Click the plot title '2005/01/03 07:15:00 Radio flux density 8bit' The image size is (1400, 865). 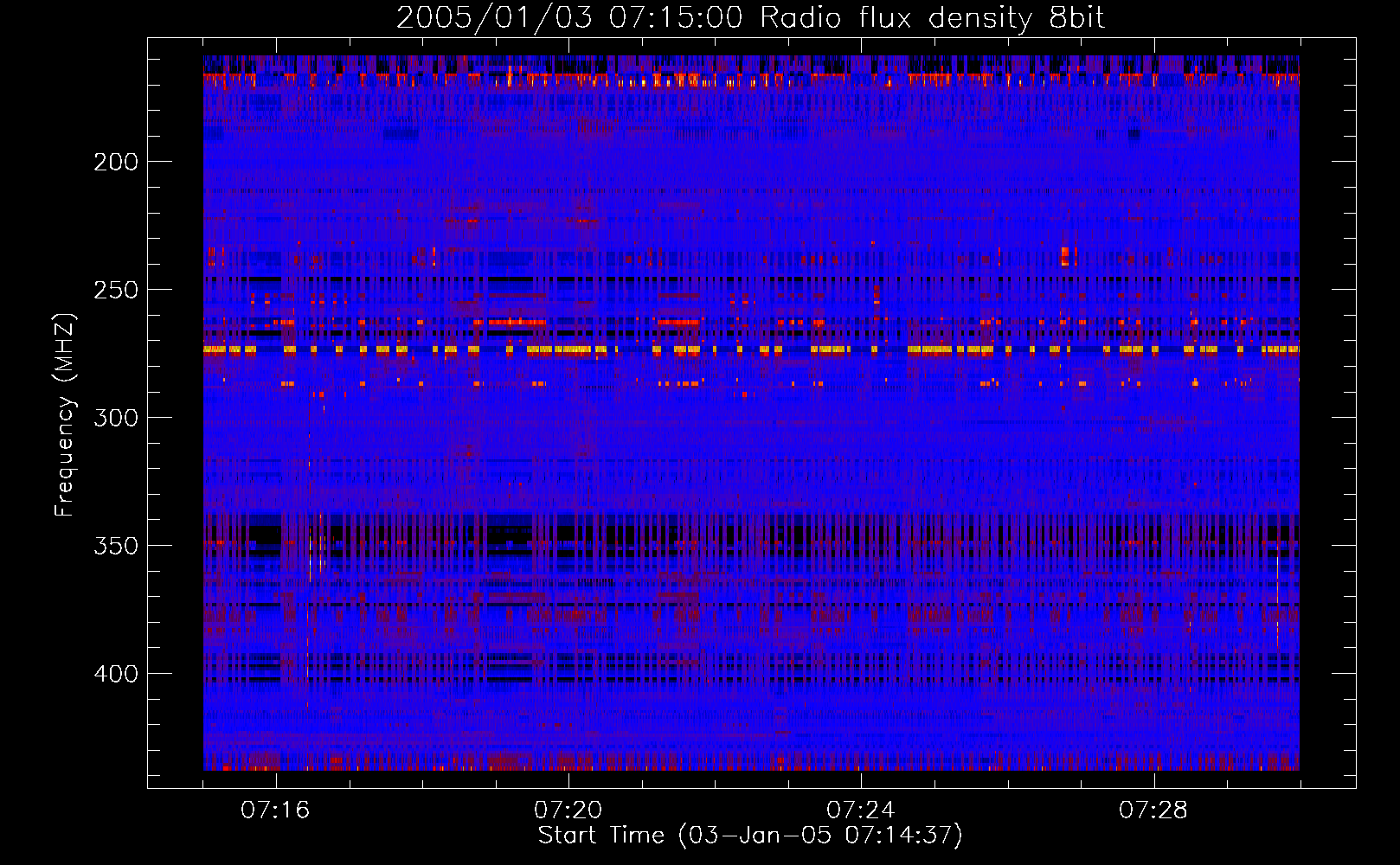750,17
